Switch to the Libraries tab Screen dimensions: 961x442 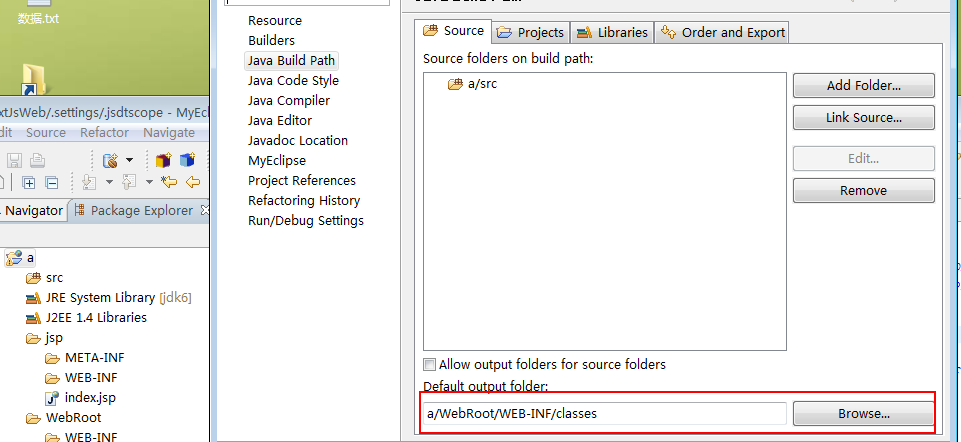[x=612, y=32]
